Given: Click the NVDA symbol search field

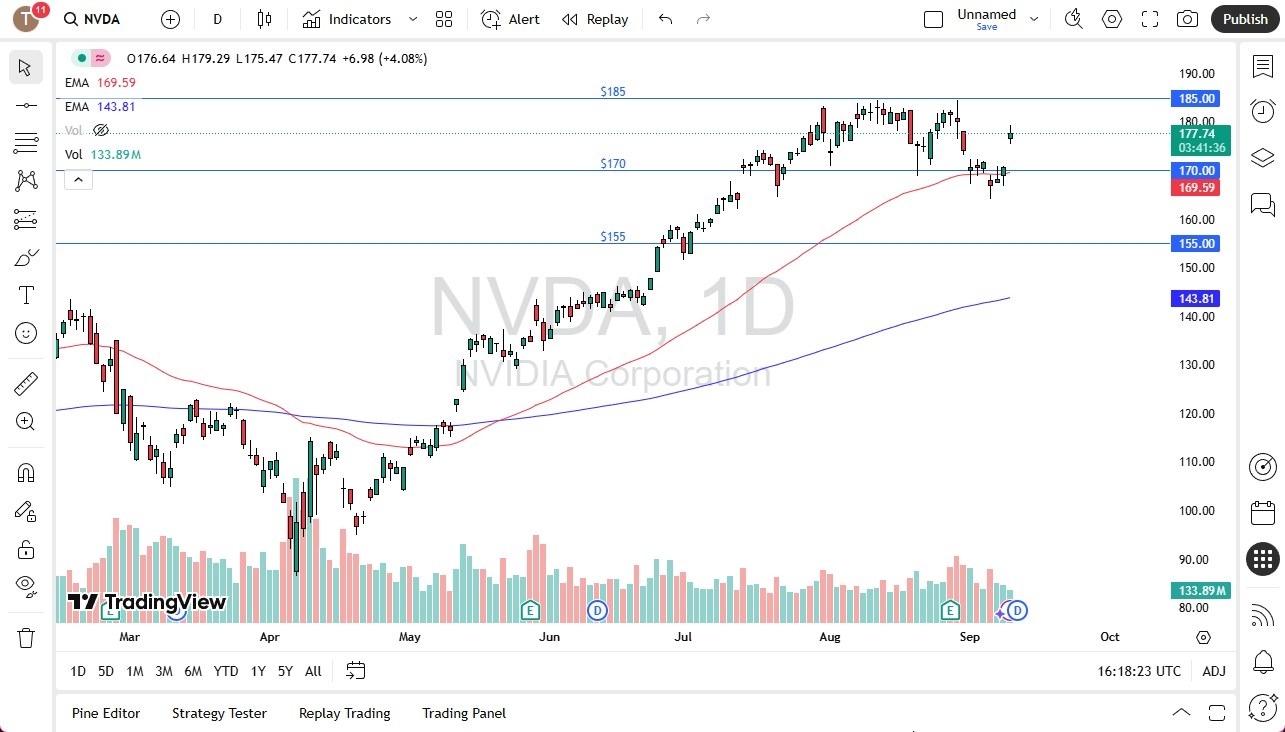Looking at the screenshot, I should 92,18.
